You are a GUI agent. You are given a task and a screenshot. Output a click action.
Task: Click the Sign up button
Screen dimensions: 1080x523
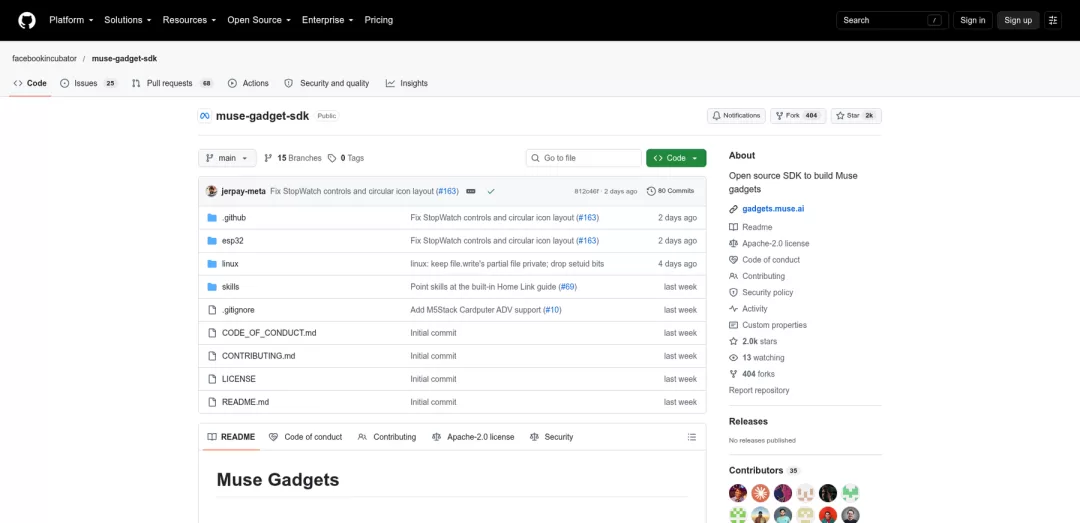click(1018, 20)
